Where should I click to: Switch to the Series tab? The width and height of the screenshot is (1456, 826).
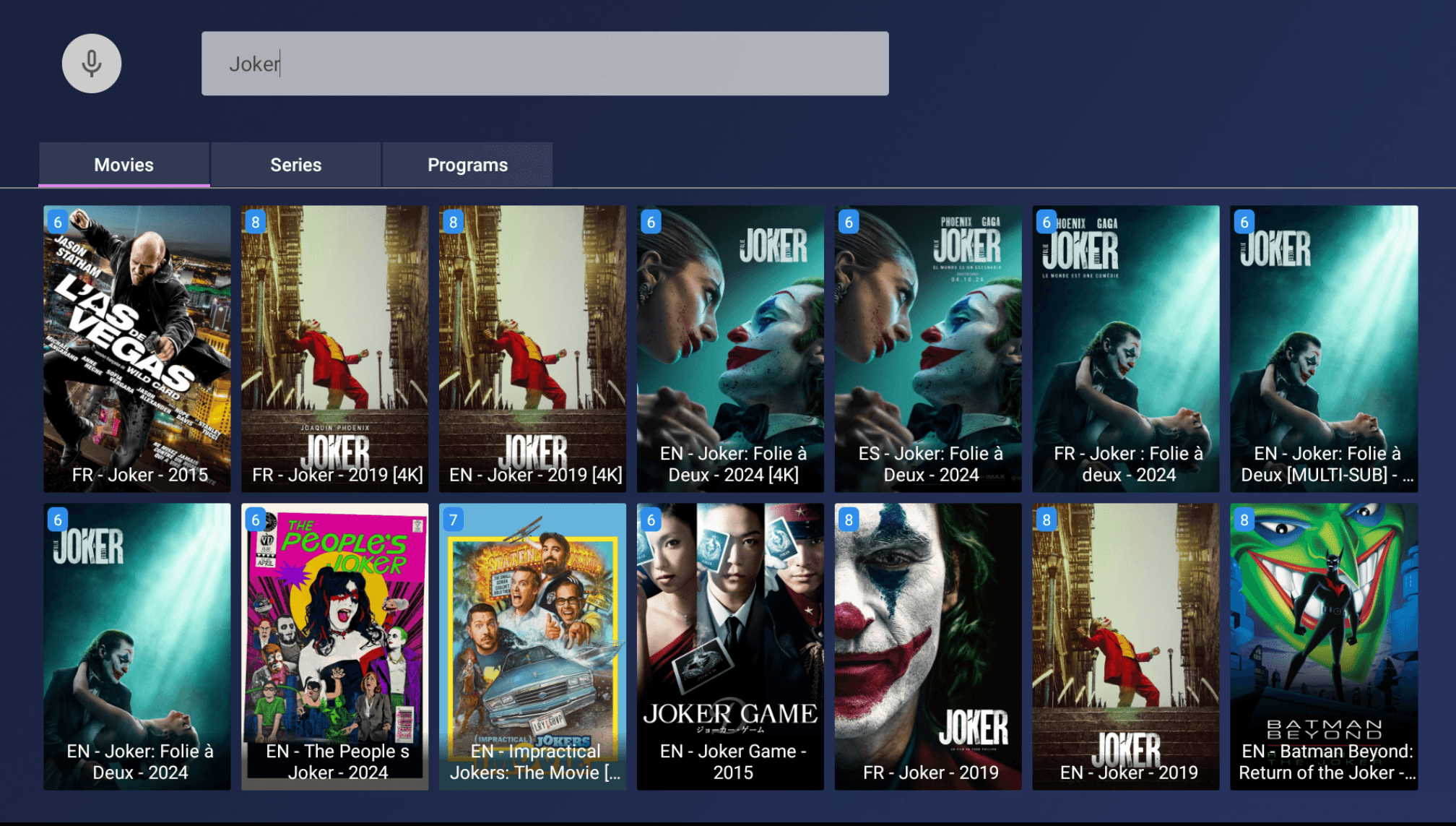295,165
